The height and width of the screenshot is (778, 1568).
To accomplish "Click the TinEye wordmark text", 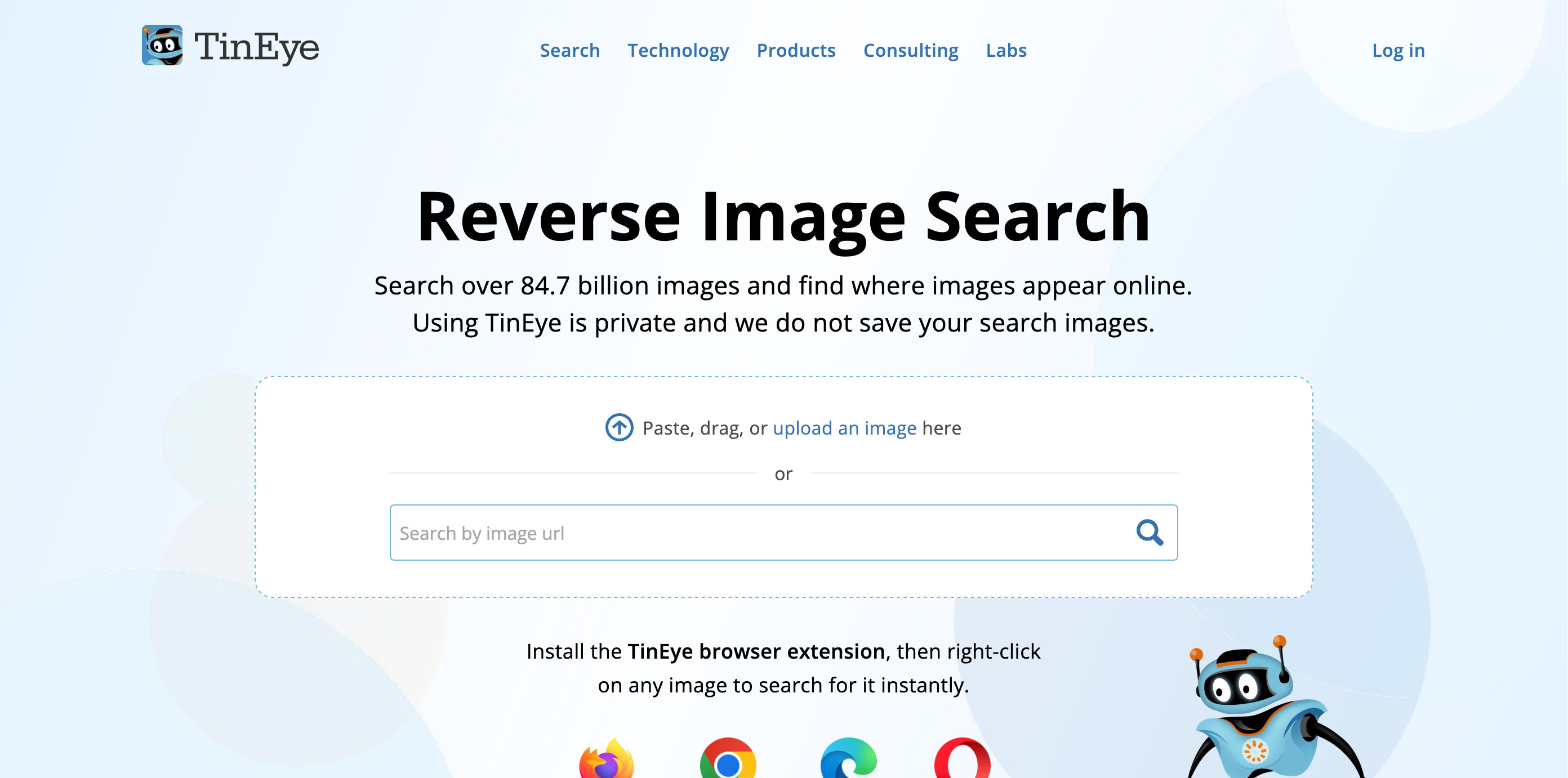I will click(256, 47).
